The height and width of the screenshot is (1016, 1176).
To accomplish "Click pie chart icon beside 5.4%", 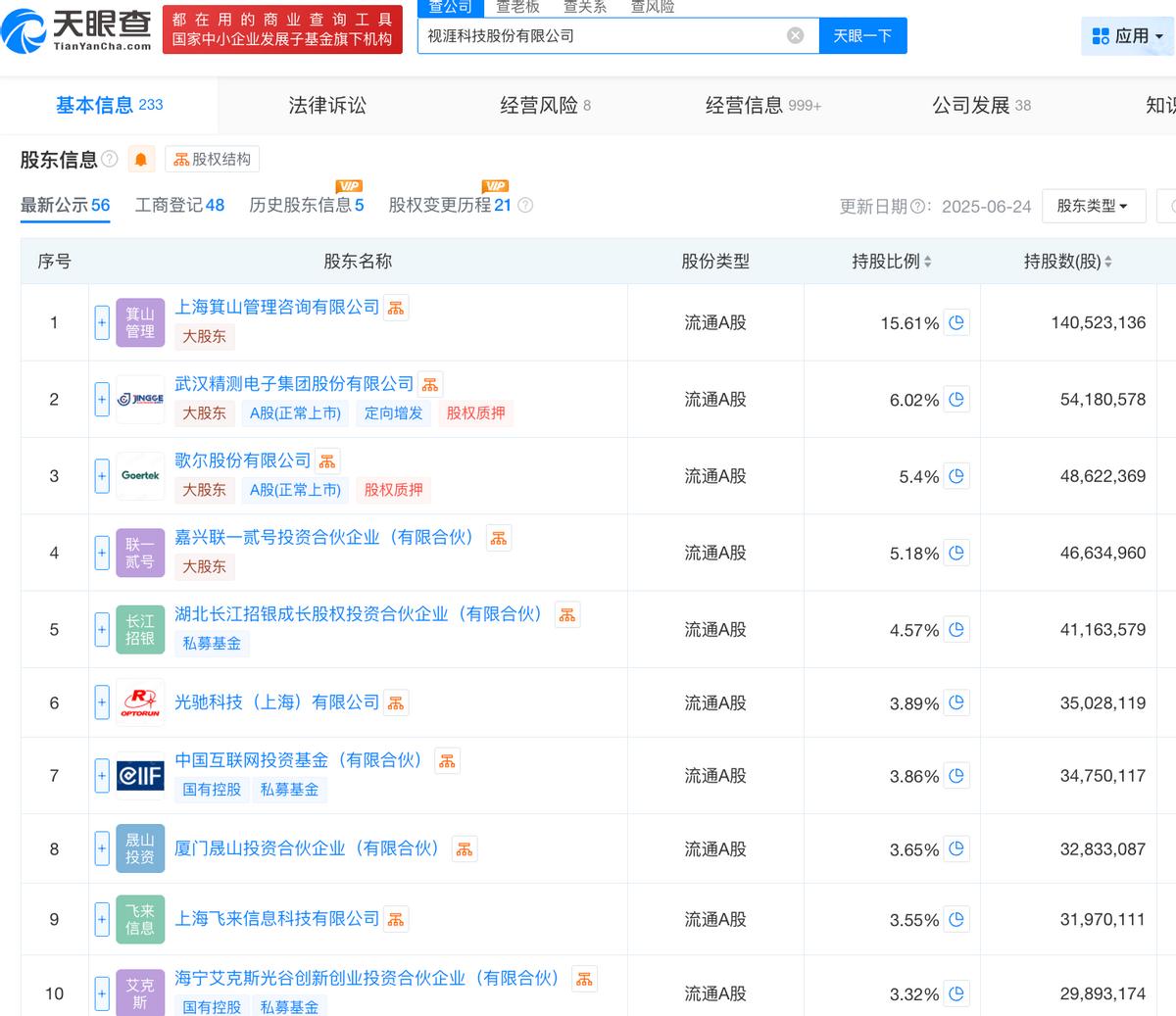I will (957, 476).
